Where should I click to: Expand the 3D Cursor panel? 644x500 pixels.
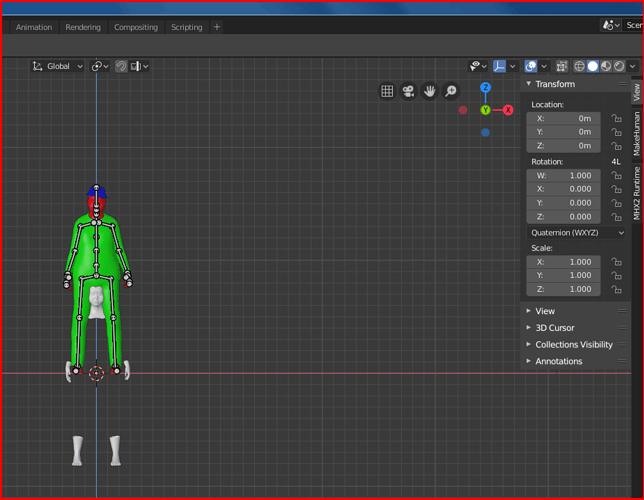click(x=555, y=328)
